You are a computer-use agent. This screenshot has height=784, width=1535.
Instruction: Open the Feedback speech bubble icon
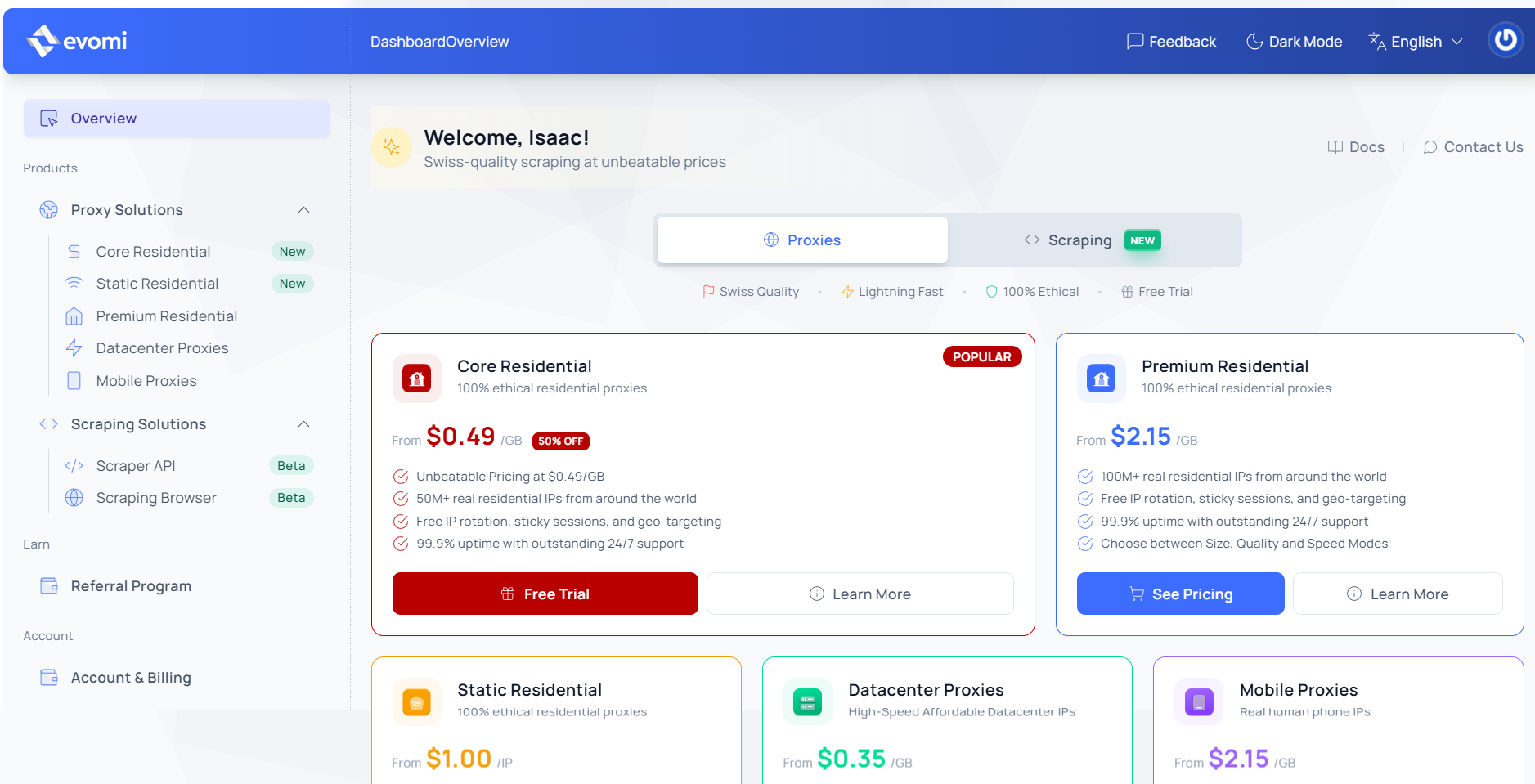tap(1135, 41)
